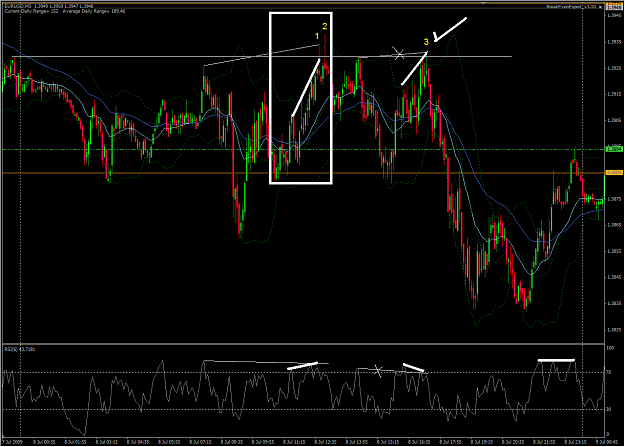Click the RSI 100 scale value
Screen dimensions: 625x447
pyautogui.click(x=610, y=348)
